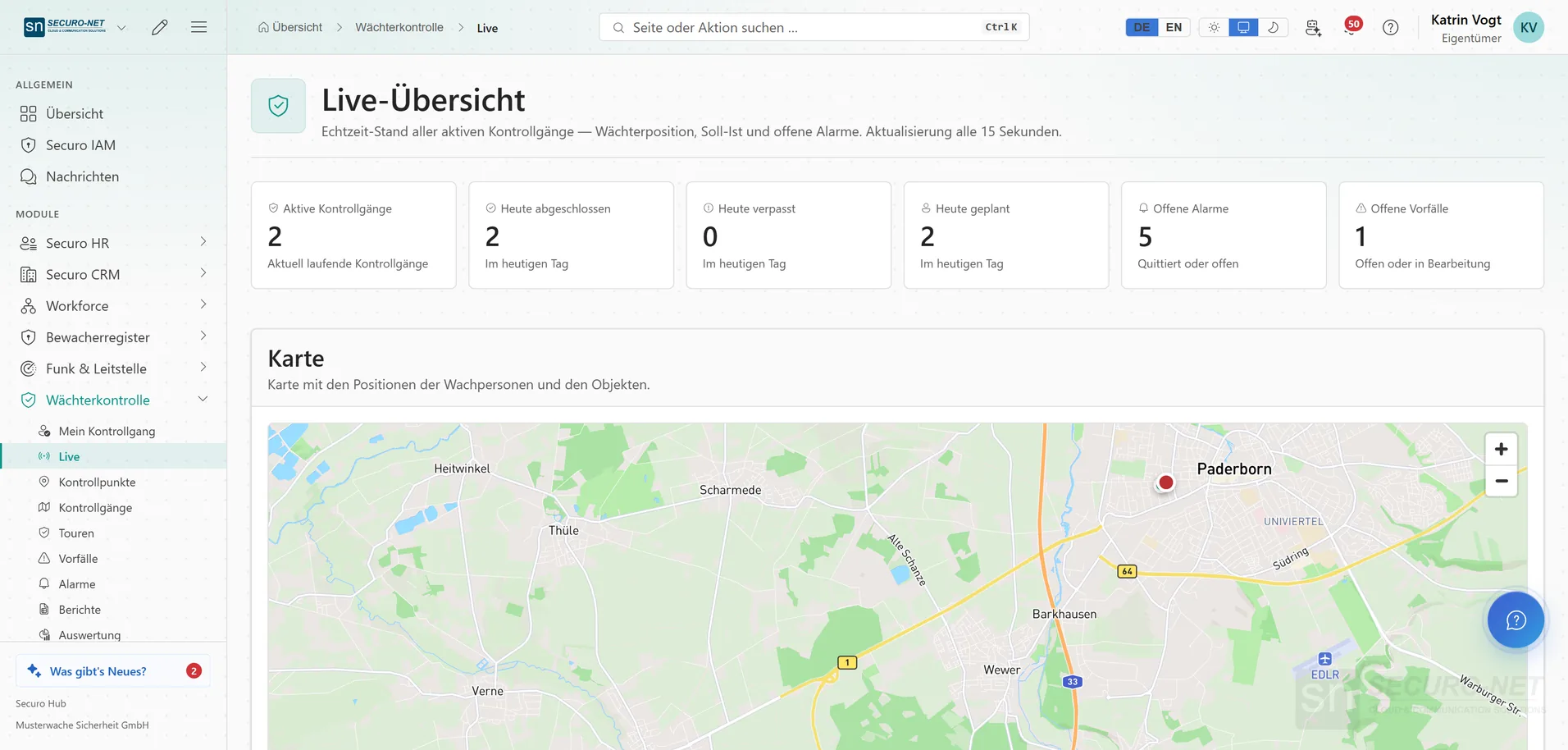Switch language to DE

tap(1142, 27)
